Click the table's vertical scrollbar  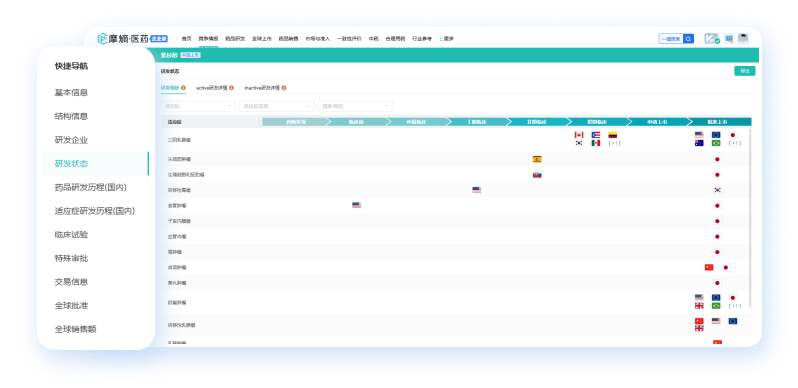[x=750, y=218]
